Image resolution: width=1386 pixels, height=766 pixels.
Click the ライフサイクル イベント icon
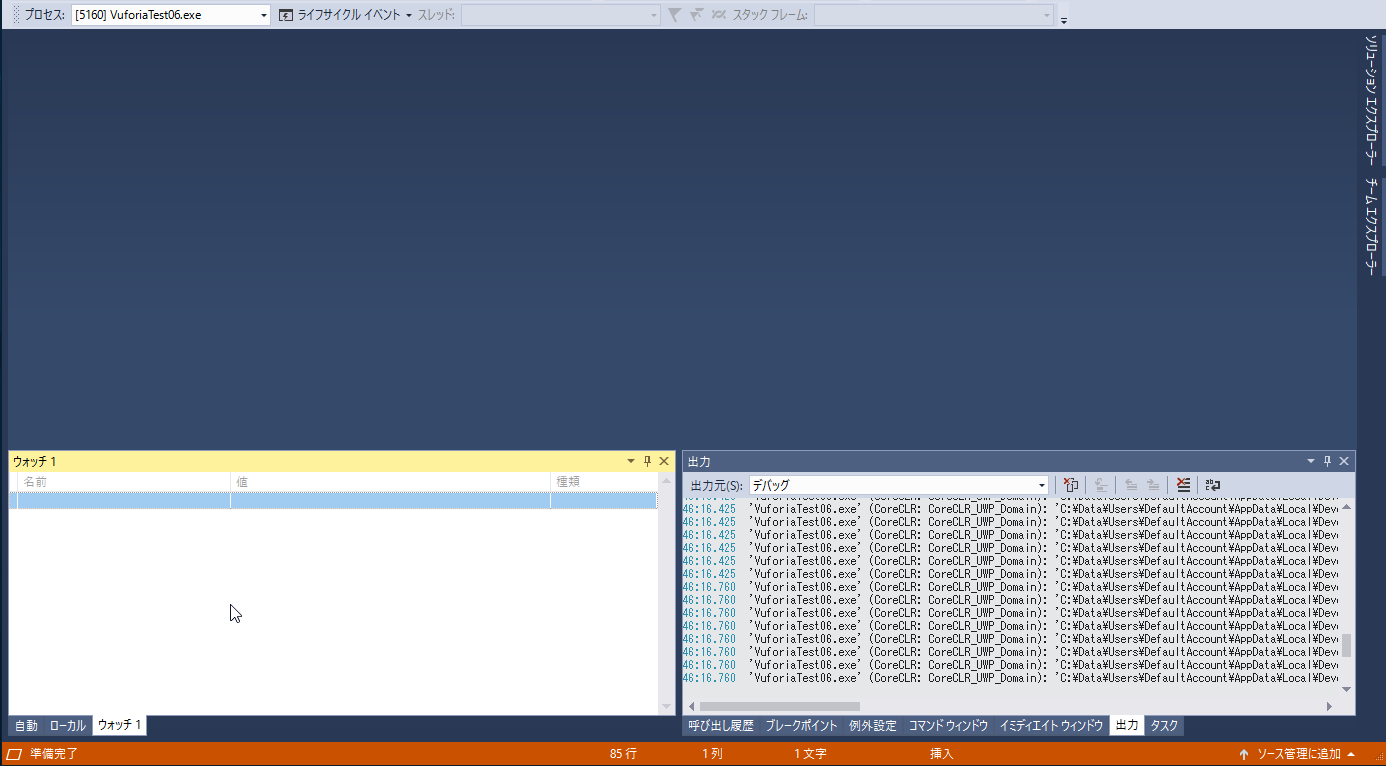[x=286, y=15]
